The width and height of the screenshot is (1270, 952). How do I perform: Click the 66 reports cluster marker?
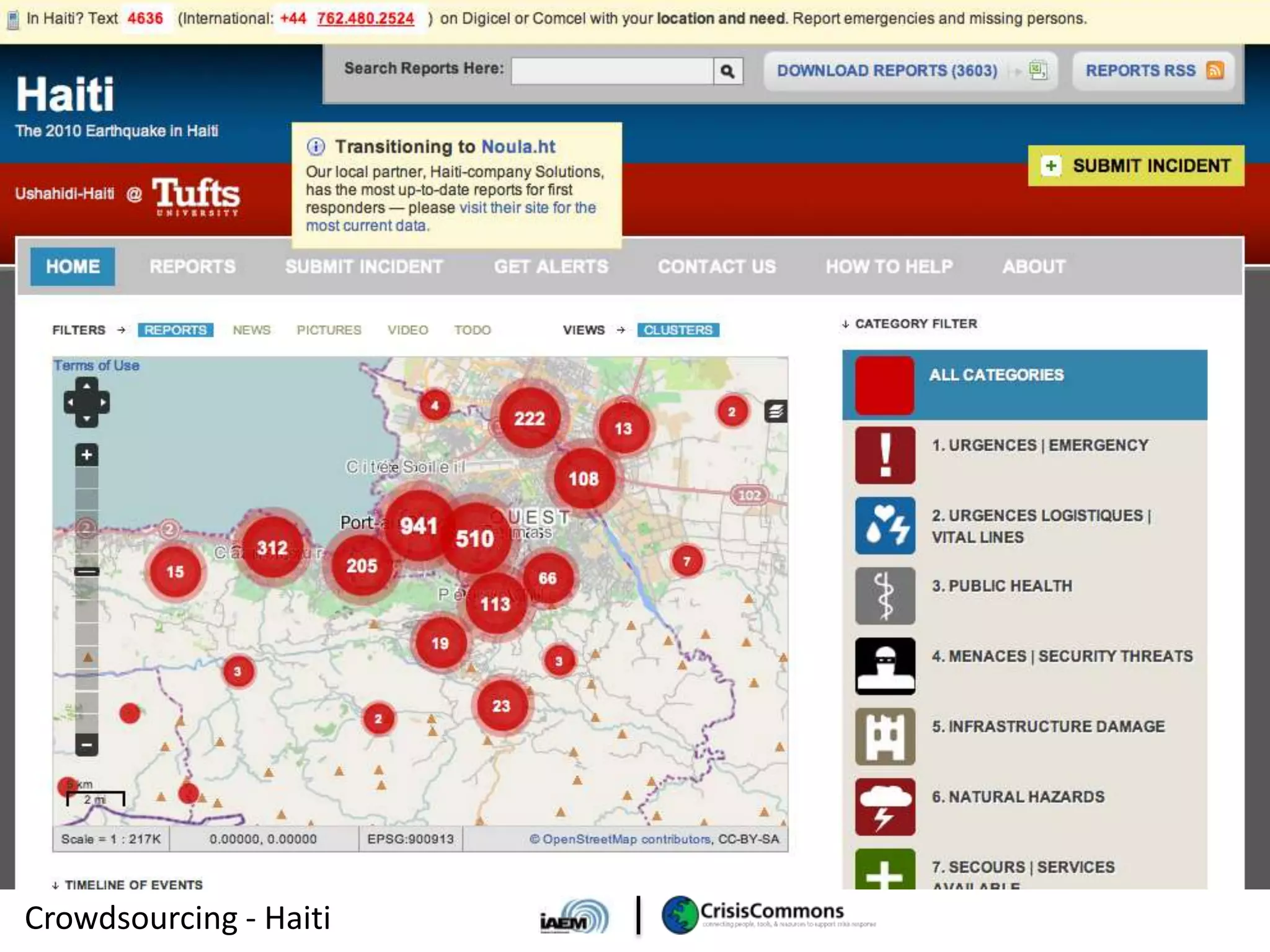[x=548, y=578]
